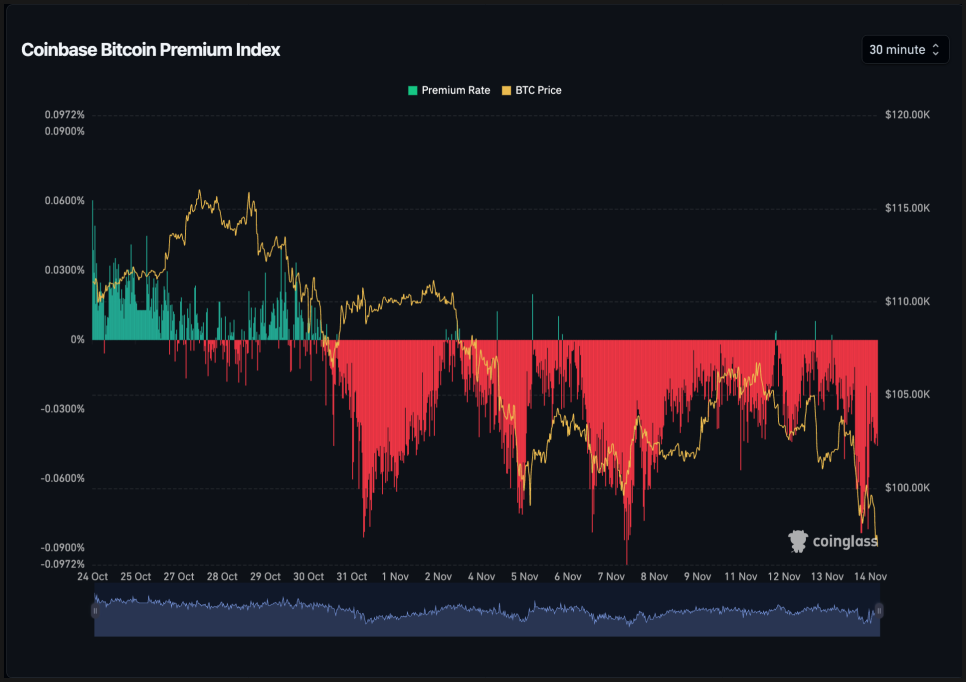This screenshot has width=966, height=682.
Task: Click the coinglass watermark logo icon
Action: (799, 541)
